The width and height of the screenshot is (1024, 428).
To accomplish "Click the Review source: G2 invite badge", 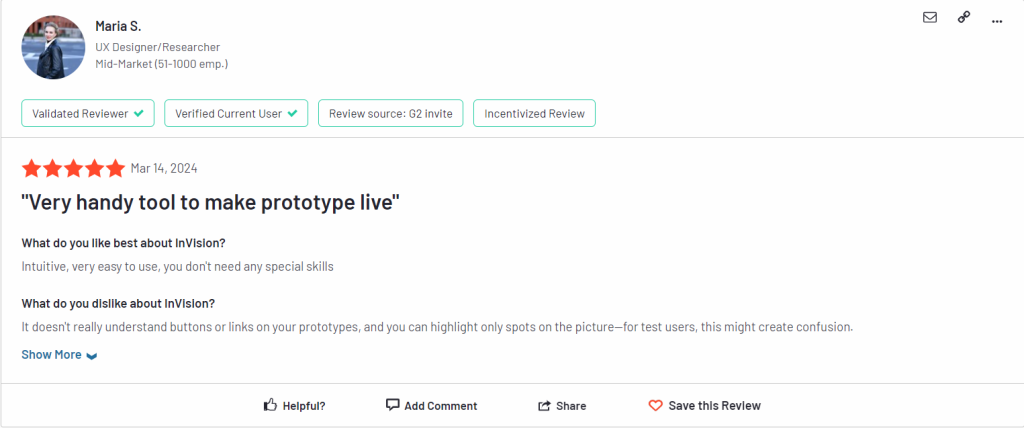I will tap(391, 113).
